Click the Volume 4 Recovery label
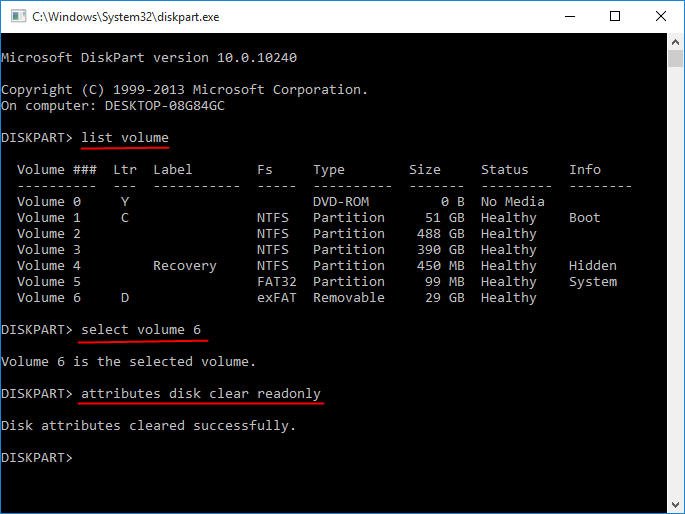This screenshot has height=514, width=685. [x=184, y=266]
